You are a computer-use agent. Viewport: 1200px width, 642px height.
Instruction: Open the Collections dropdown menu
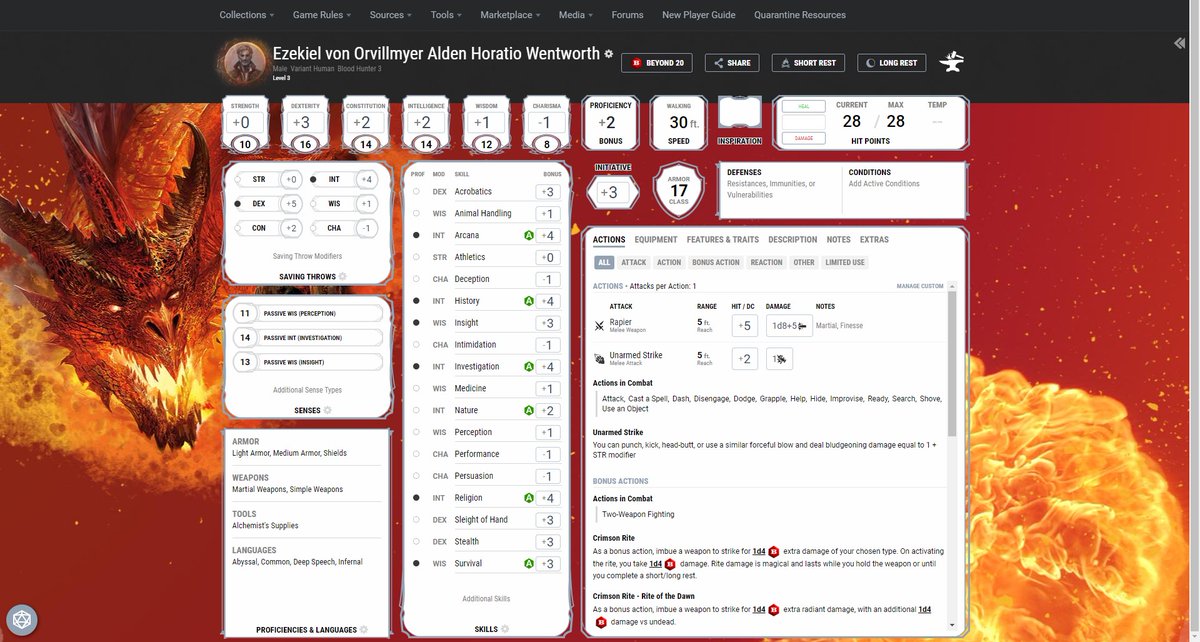[x=247, y=15]
